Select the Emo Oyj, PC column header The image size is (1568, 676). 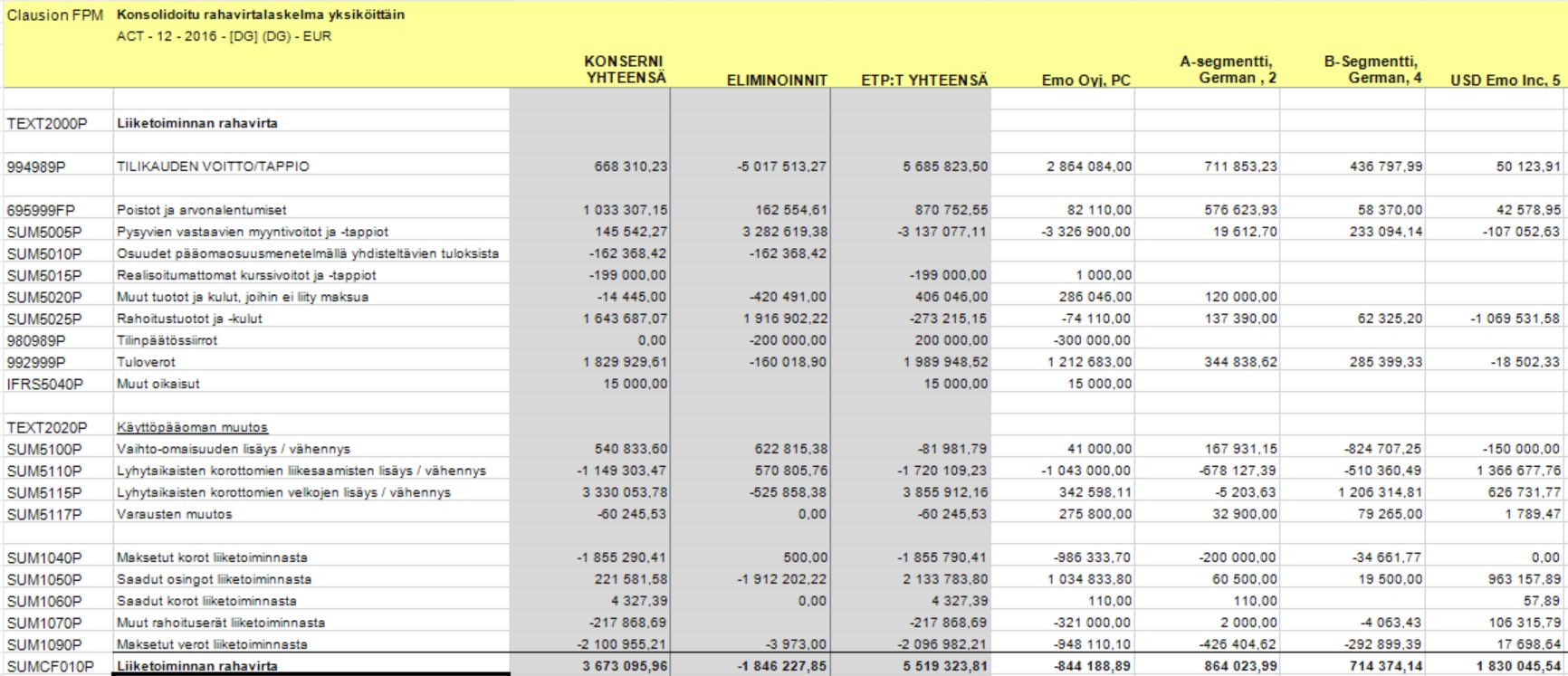coord(1085,80)
